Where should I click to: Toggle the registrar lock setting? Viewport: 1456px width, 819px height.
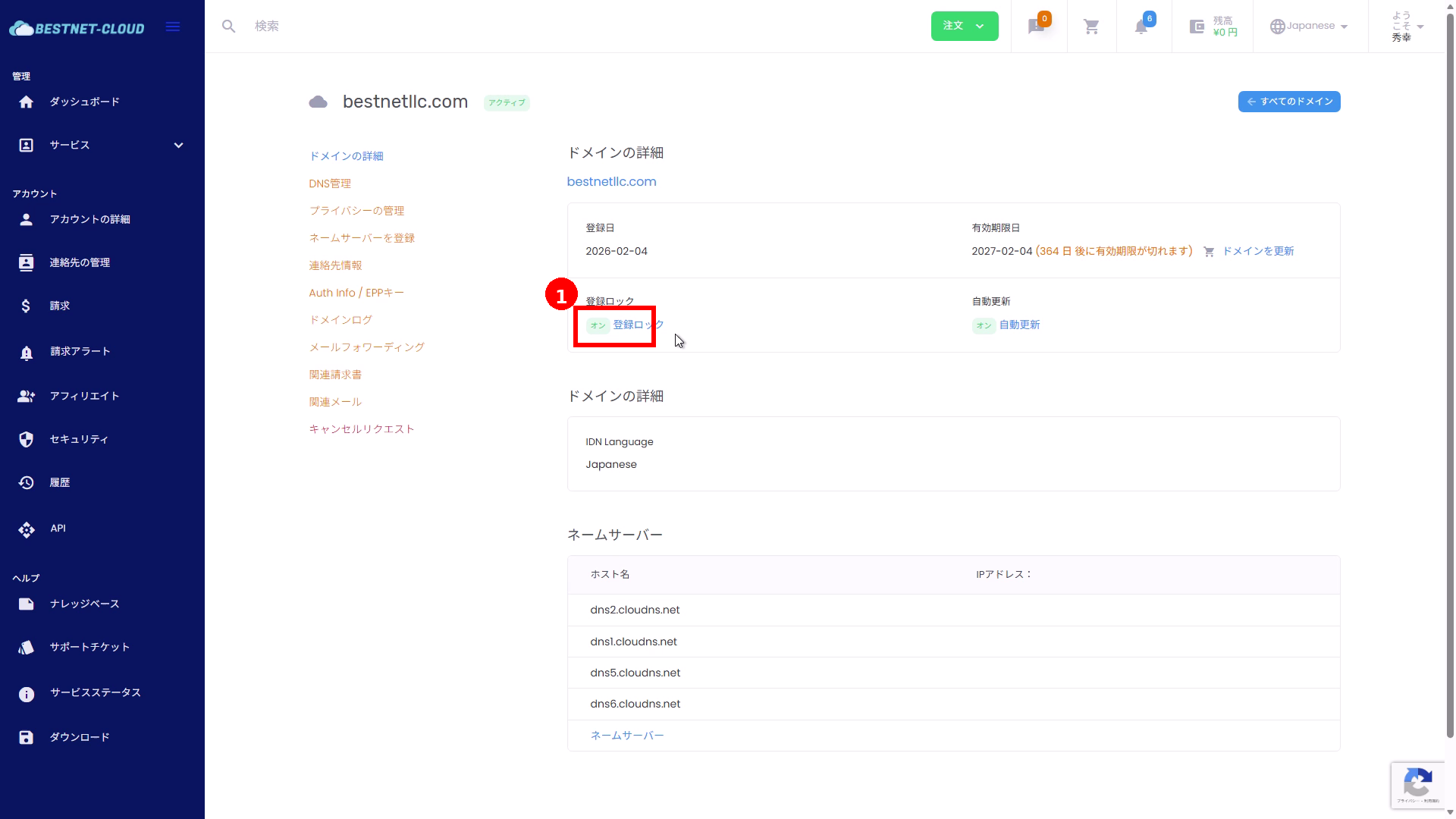point(638,325)
